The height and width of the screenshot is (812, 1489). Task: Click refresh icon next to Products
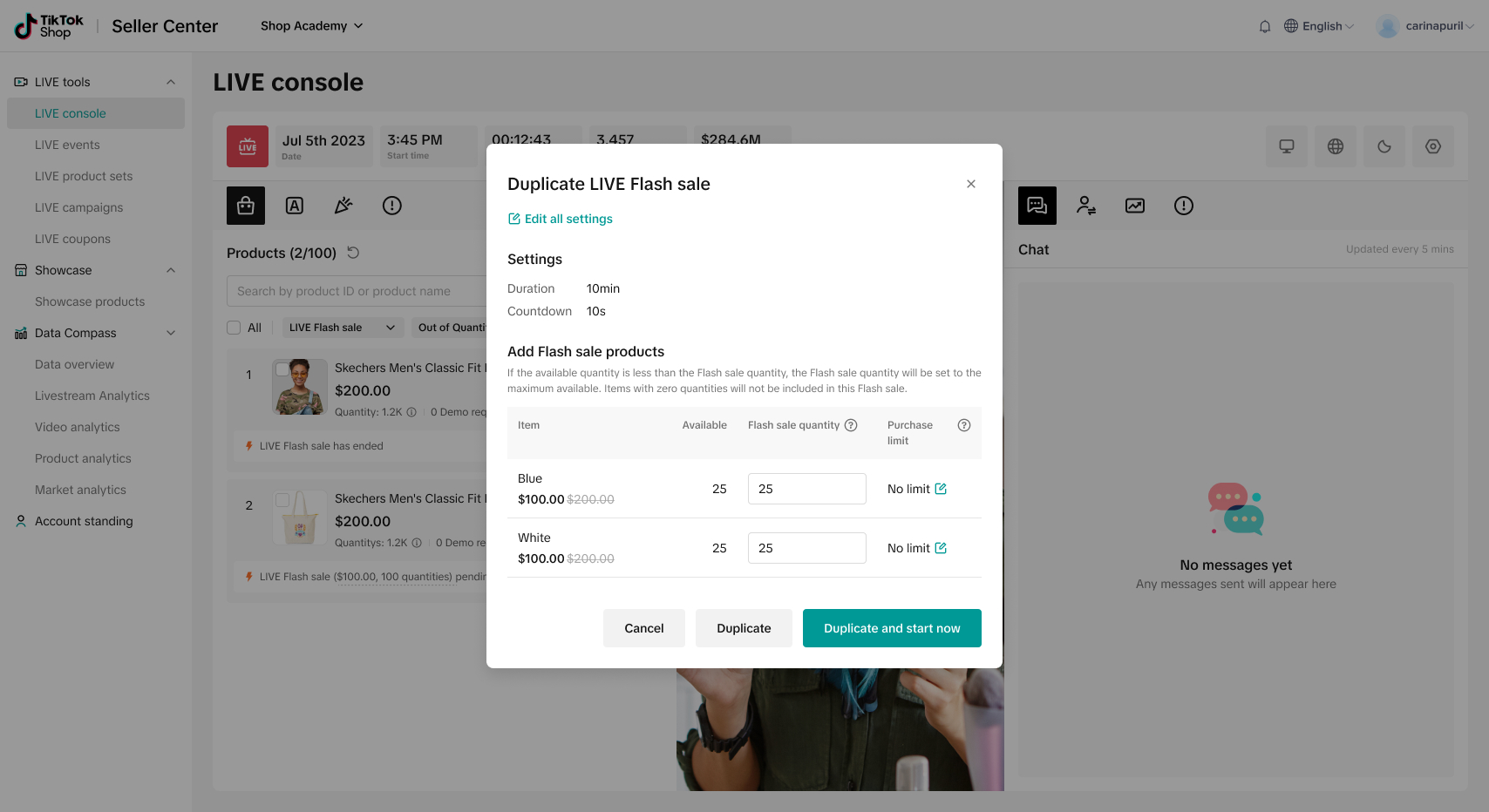(353, 253)
